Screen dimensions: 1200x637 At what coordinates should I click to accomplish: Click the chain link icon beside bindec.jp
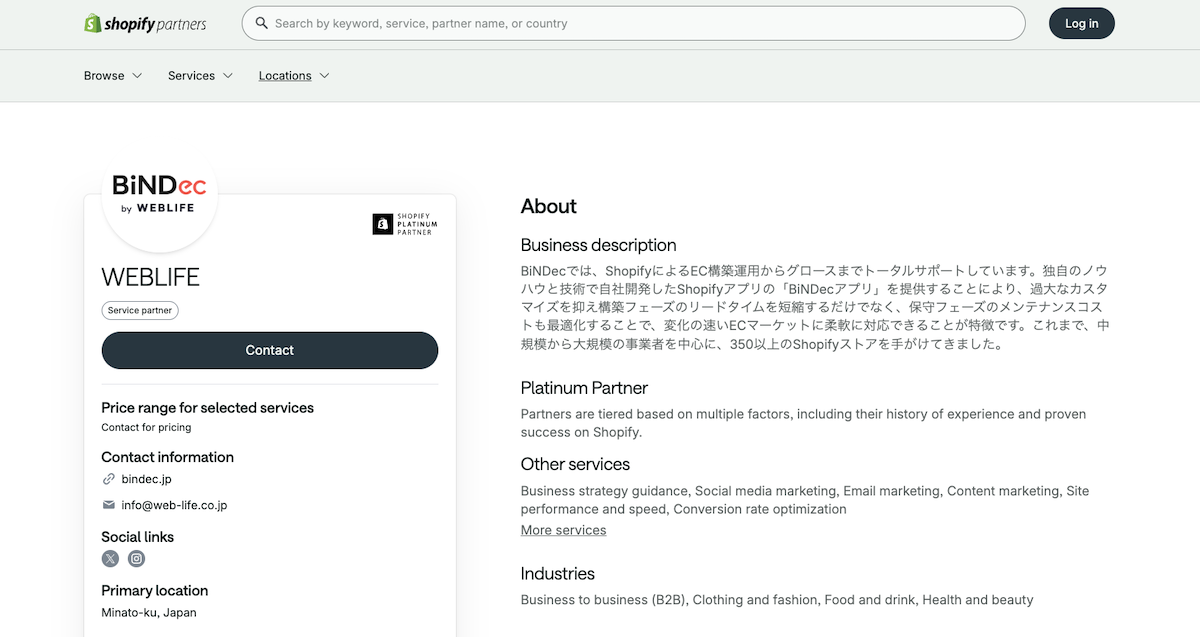(x=109, y=479)
